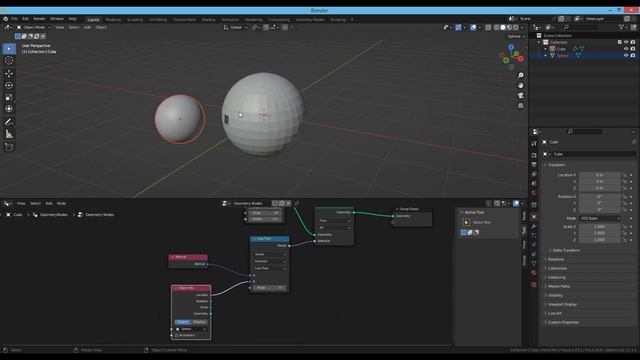Switch to the Modeling workspace tab
Image resolution: width=640 pixels, height=360 pixels.
(113, 20)
